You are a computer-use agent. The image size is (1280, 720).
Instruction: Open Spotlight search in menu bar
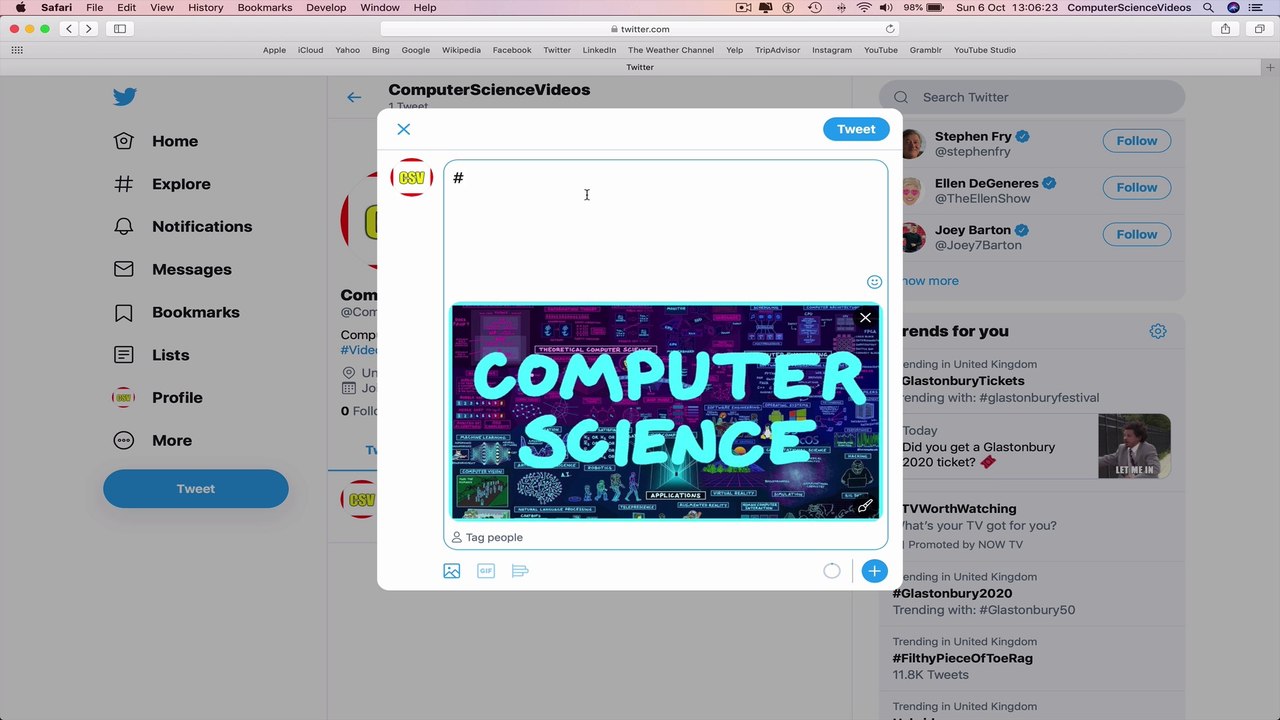point(1208,7)
